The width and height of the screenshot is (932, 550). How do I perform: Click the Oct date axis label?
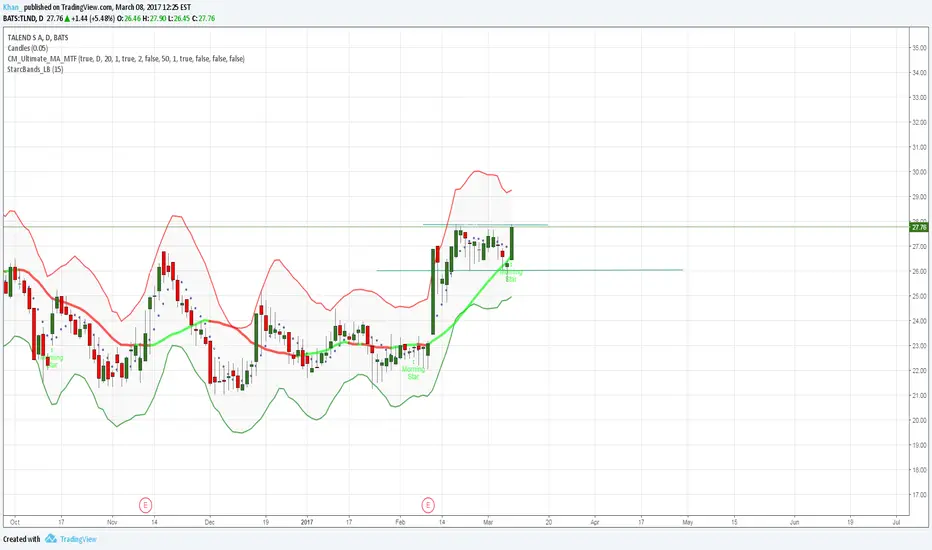pos(15,522)
